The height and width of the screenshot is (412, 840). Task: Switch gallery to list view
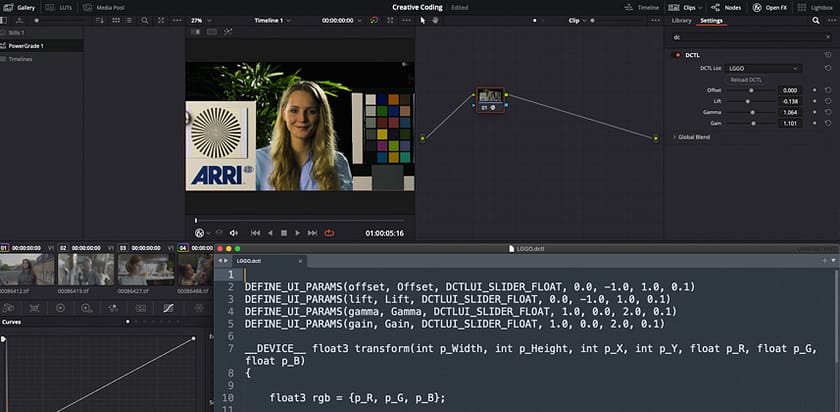pos(129,20)
